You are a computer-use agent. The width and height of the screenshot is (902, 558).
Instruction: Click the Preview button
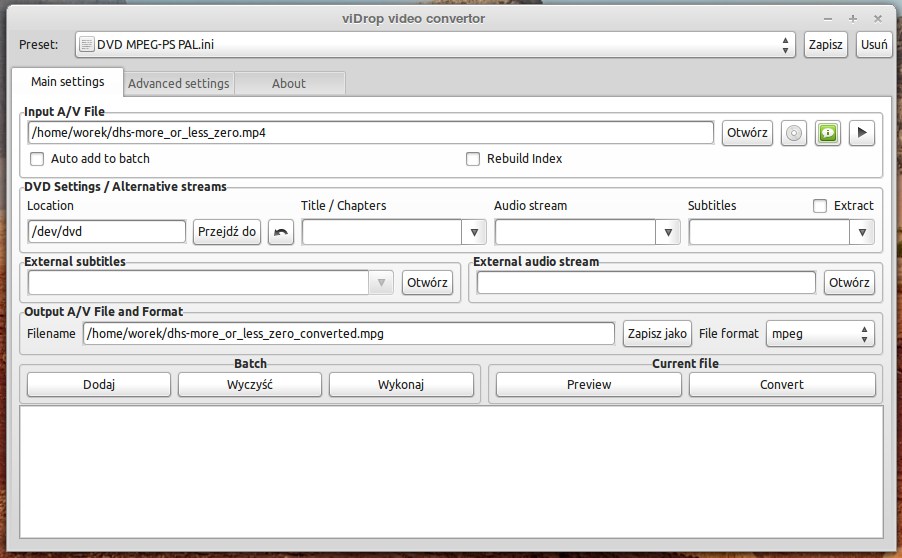pyautogui.click(x=589, y=384)
